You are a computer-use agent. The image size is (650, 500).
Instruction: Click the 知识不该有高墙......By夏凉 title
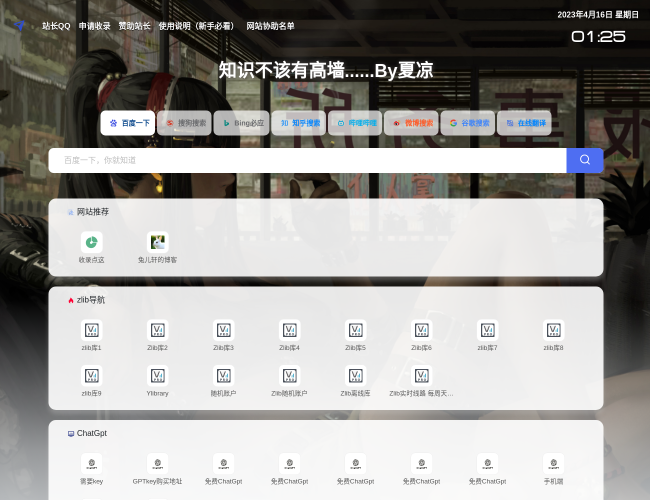coord(326,70)
